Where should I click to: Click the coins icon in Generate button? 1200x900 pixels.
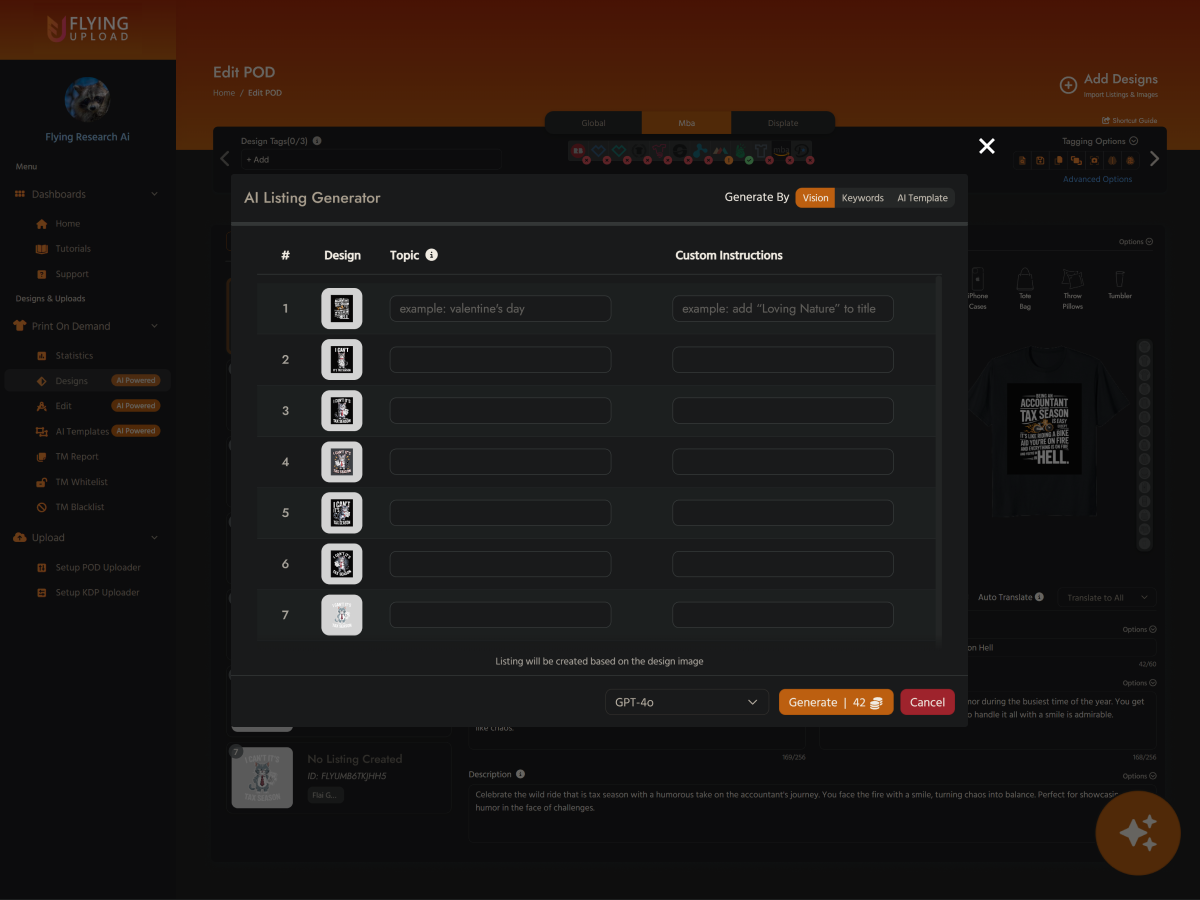pyautogui.click(x=876, y=703)
